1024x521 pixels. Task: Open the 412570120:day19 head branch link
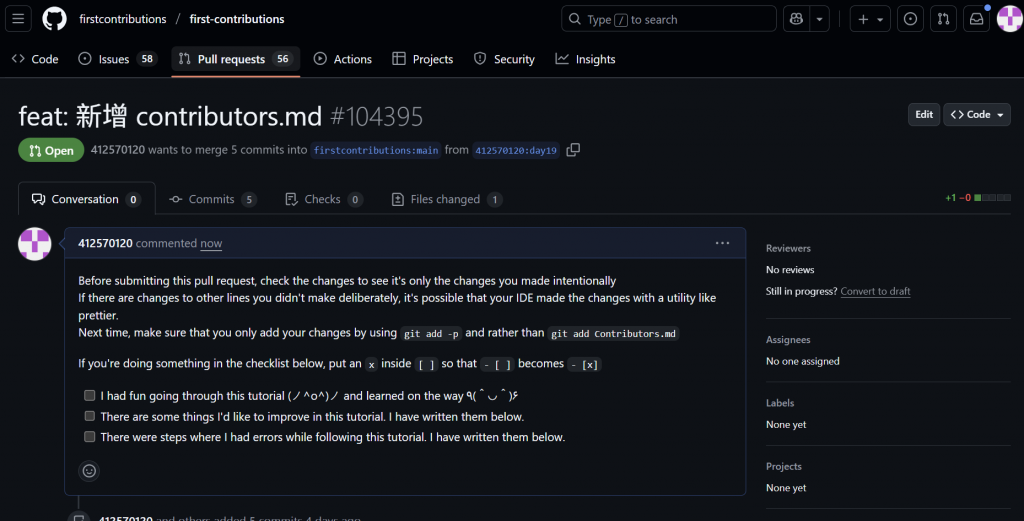(516, 150)
